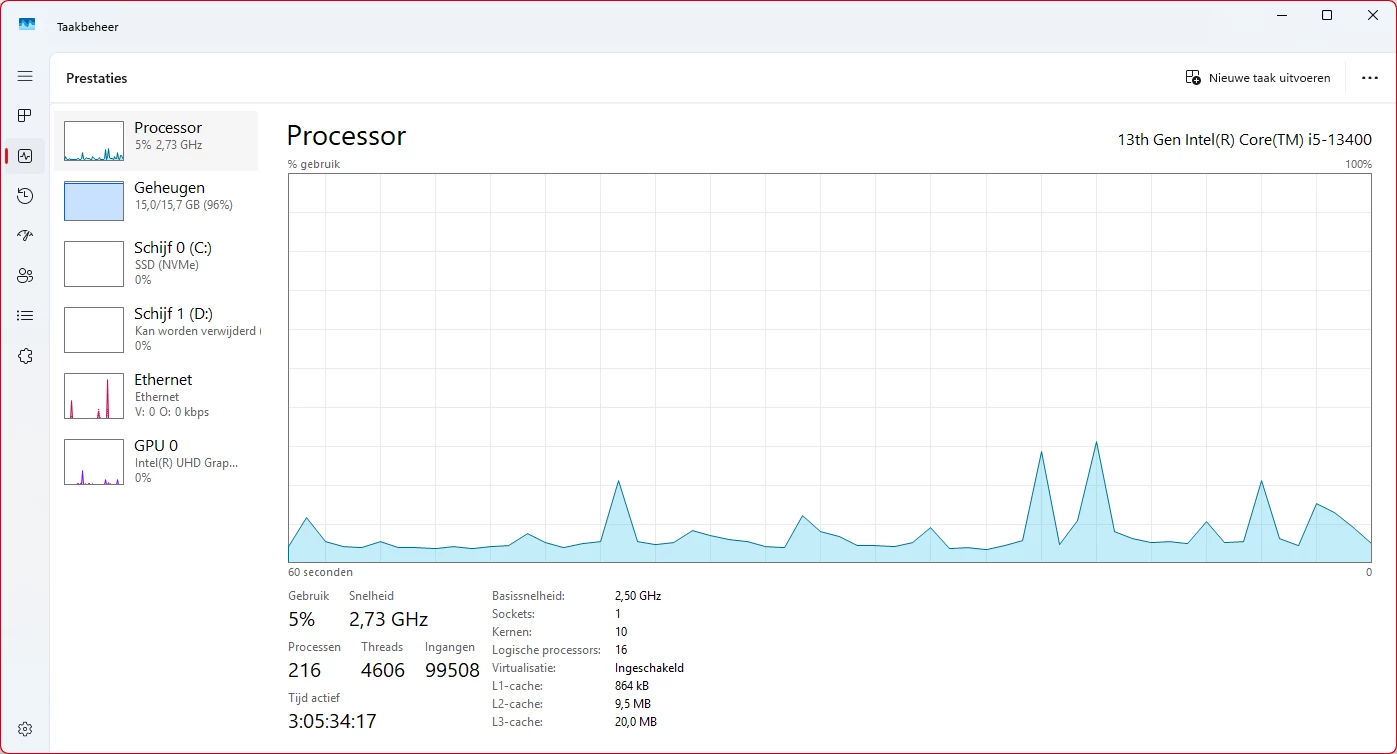Screen dimensions: 1397x754
Task: Select the Processor entry in the resource list
Action: pos(156,141)
